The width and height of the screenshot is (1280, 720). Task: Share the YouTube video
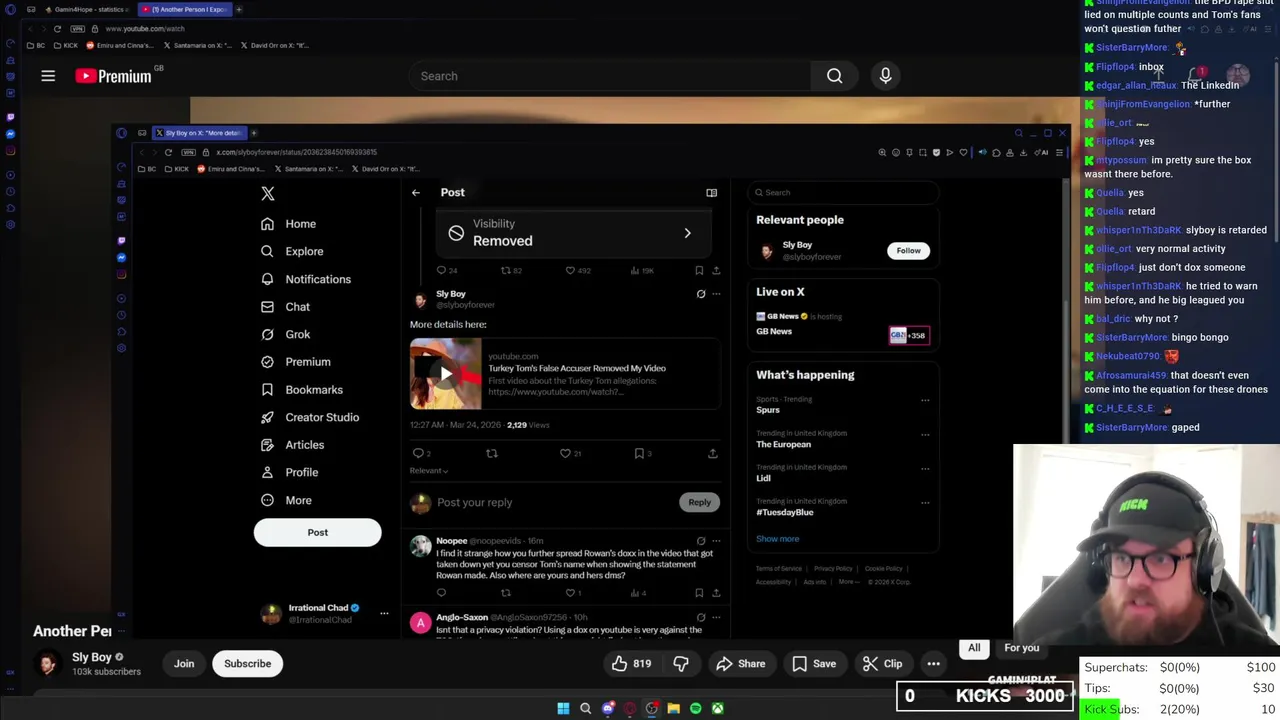tap(741, 664)
